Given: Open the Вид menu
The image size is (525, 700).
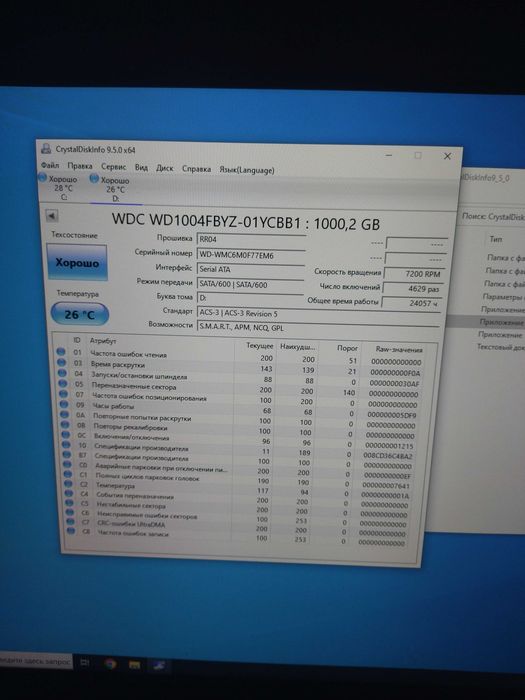Looking at the screenshot, I should 141,167.
